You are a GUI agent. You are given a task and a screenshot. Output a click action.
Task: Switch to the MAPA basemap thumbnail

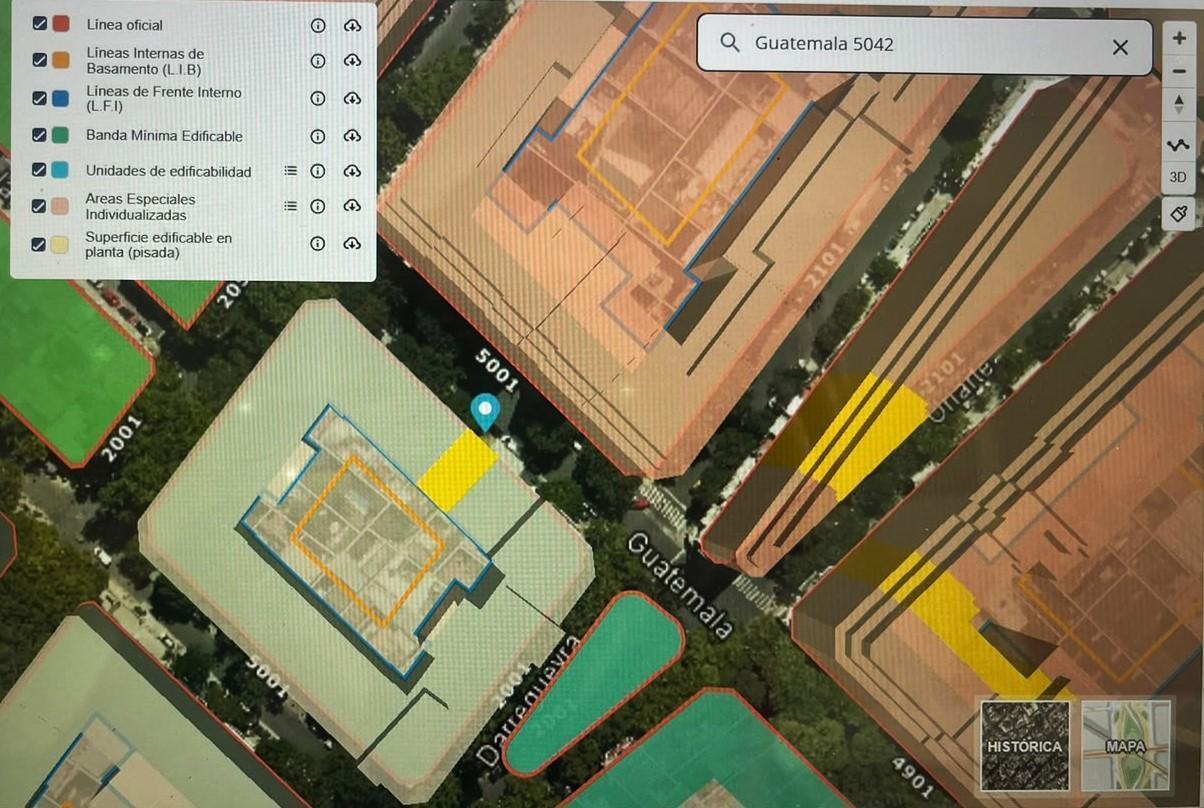click(1126, 744)
